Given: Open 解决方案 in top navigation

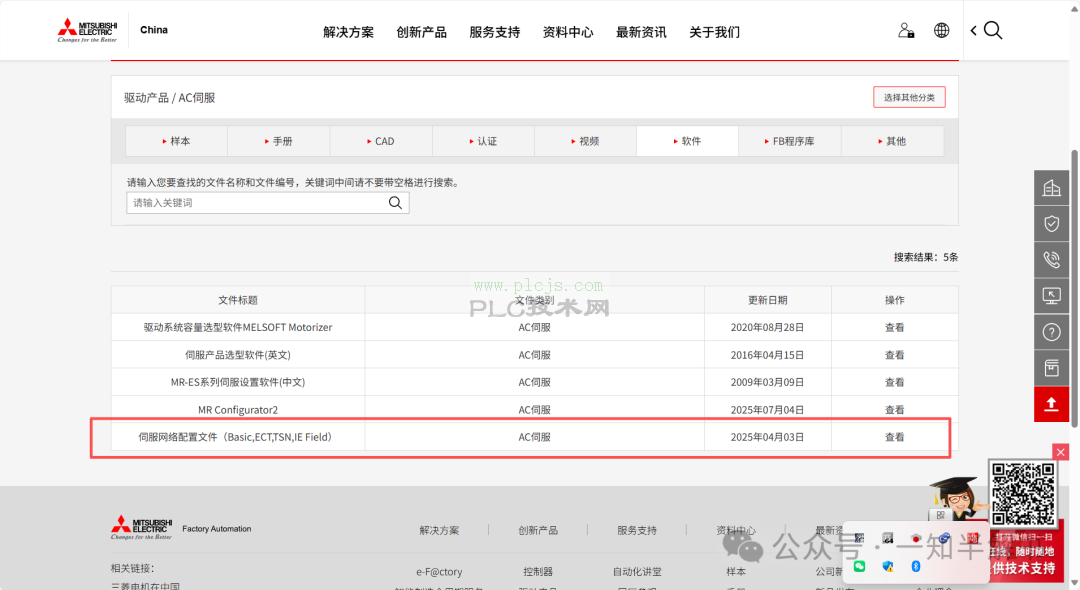Looking at the screenshot, I should tap(349, 32).
